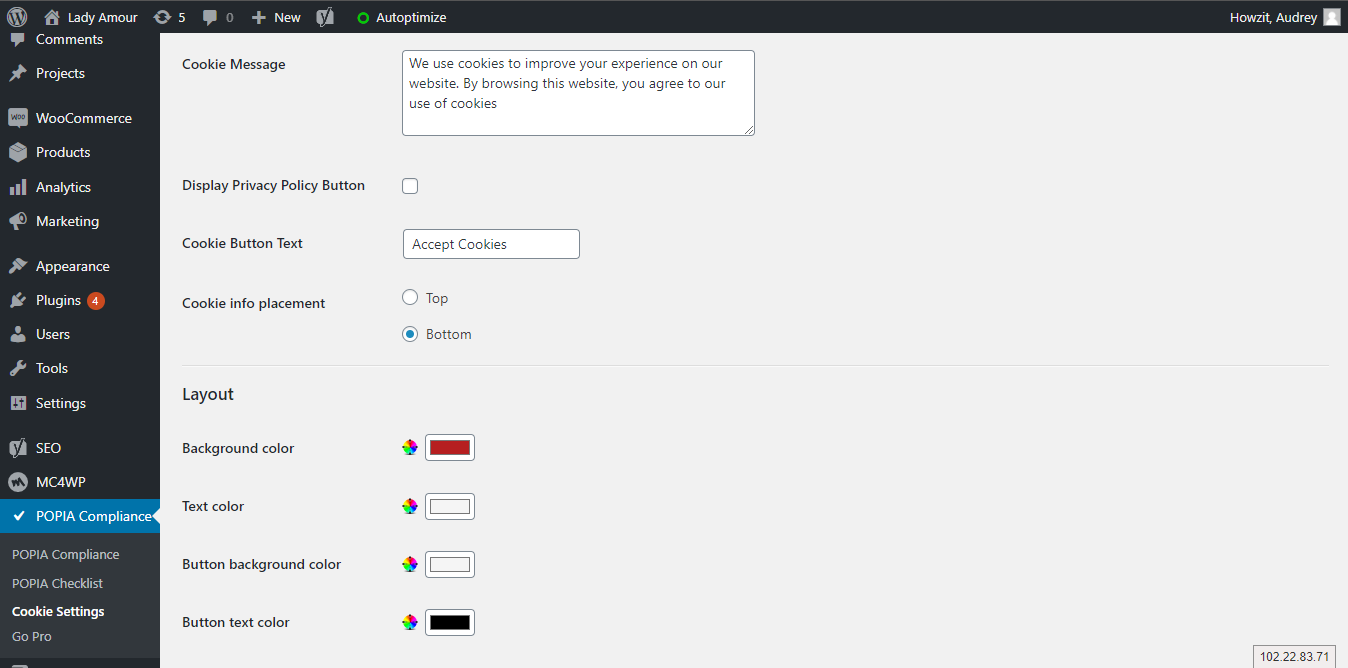The width and height of the screenshot is (1348, 668).
Task: Click the Users menu label
Action: 53,334
